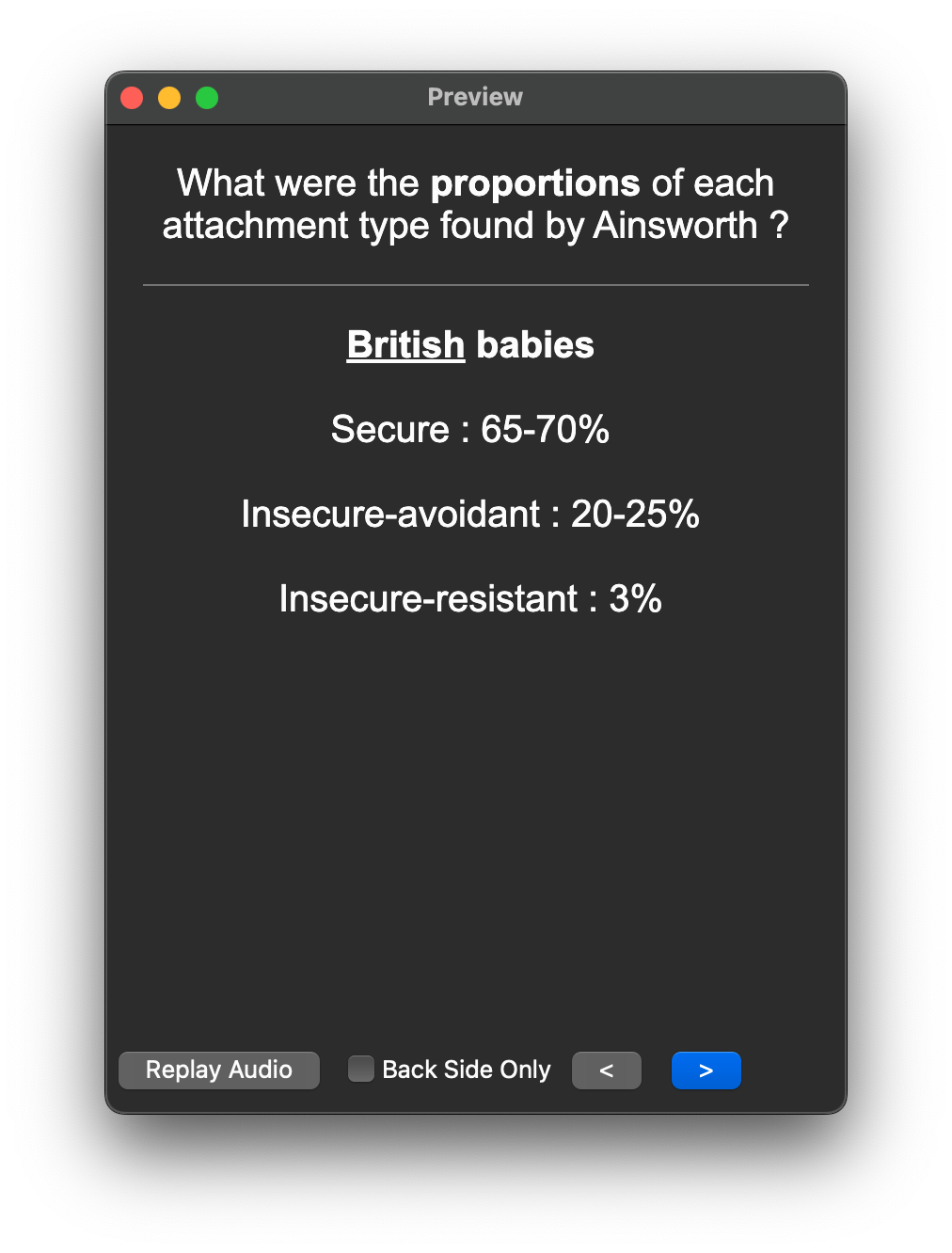
Task: Click the word "babies" in the heading
Action: coord(535,345)
